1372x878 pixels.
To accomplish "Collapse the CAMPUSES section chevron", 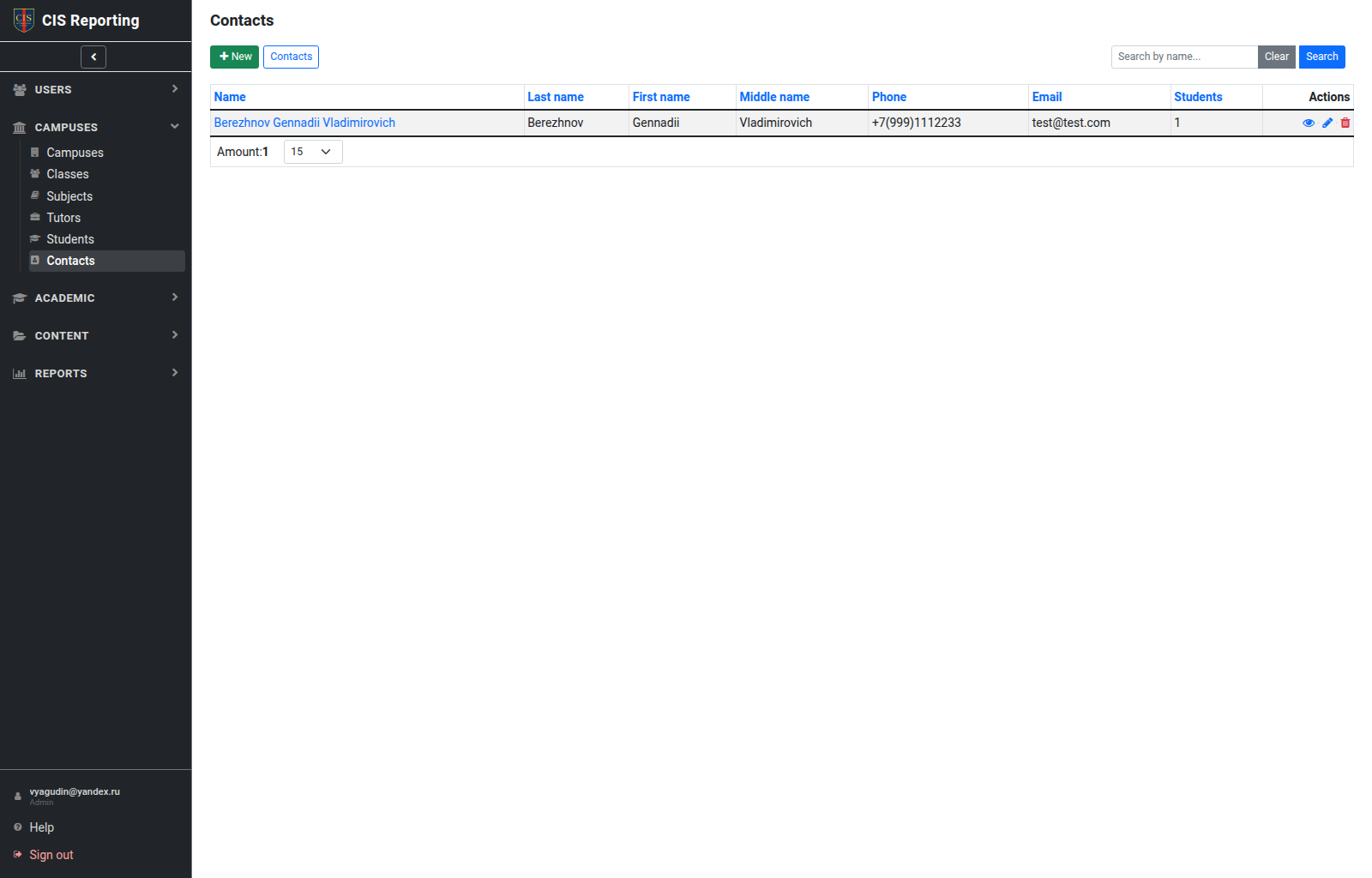I will click(x=175, y=126).
